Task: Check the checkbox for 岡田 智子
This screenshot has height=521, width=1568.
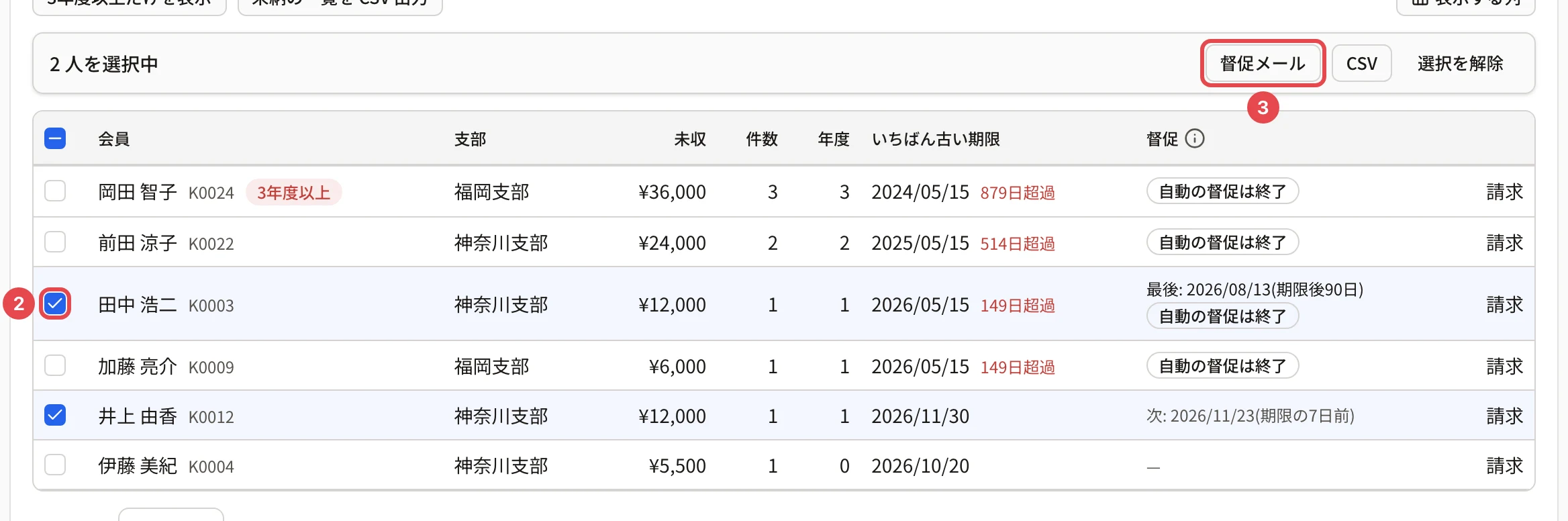Action: point(55,191)
